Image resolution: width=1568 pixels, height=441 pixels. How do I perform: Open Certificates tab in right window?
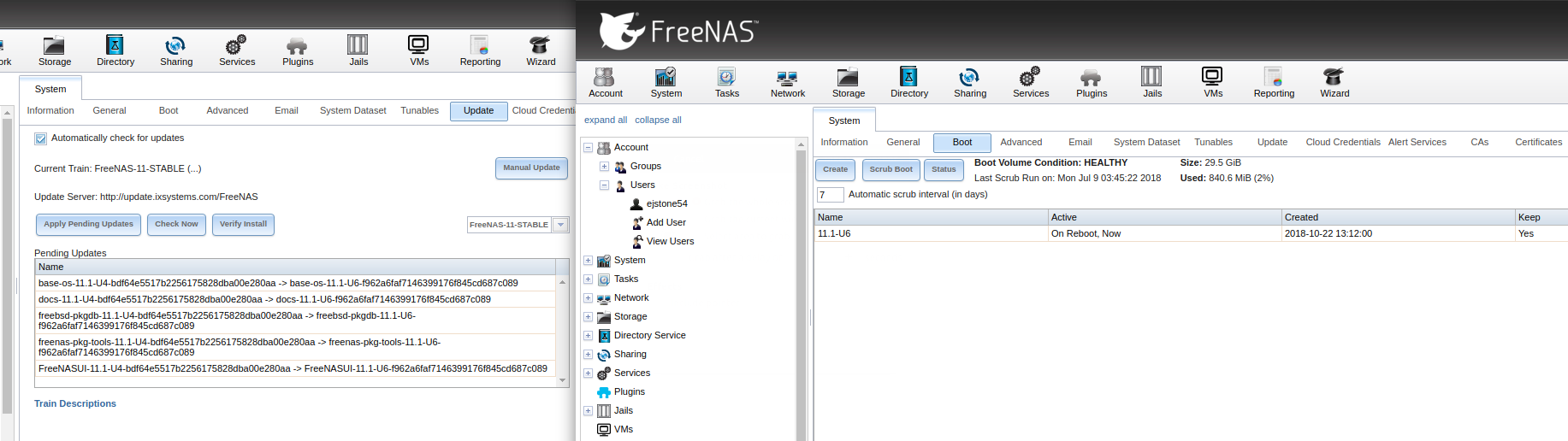1538,143
